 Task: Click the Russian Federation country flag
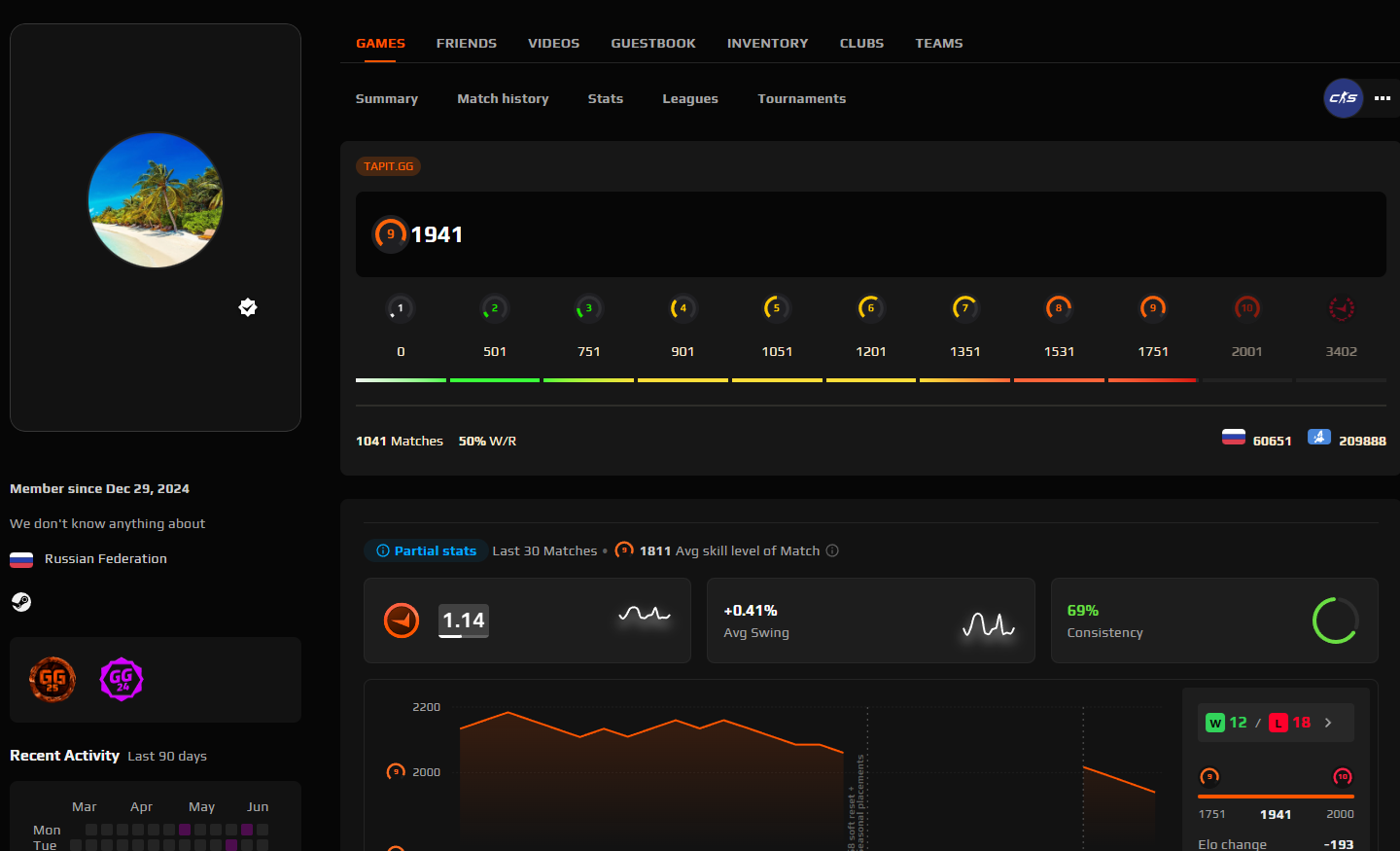coord(21,559)
